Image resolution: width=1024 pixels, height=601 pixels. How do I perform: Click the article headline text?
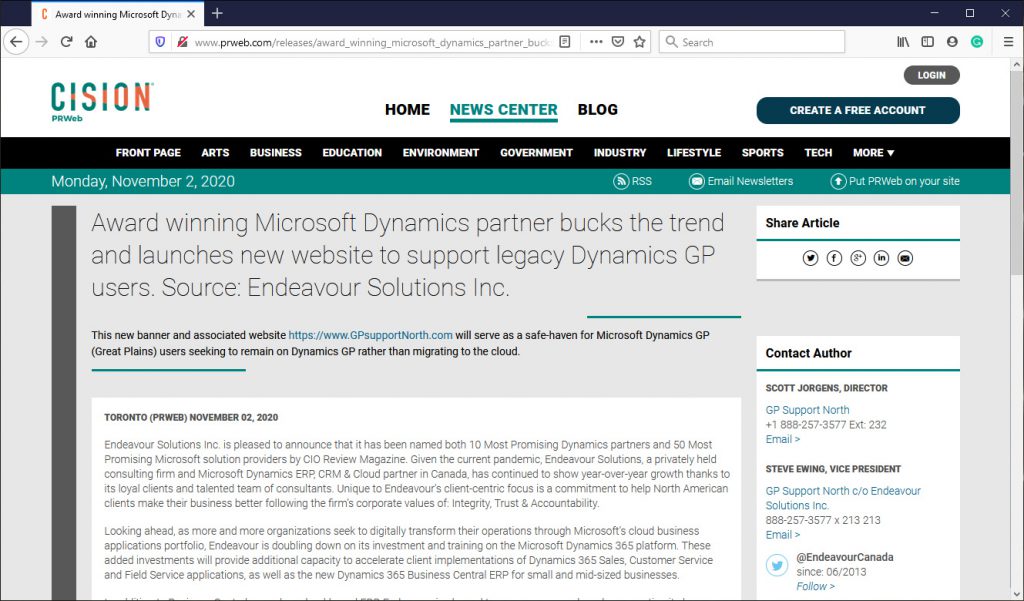[408, 255]
